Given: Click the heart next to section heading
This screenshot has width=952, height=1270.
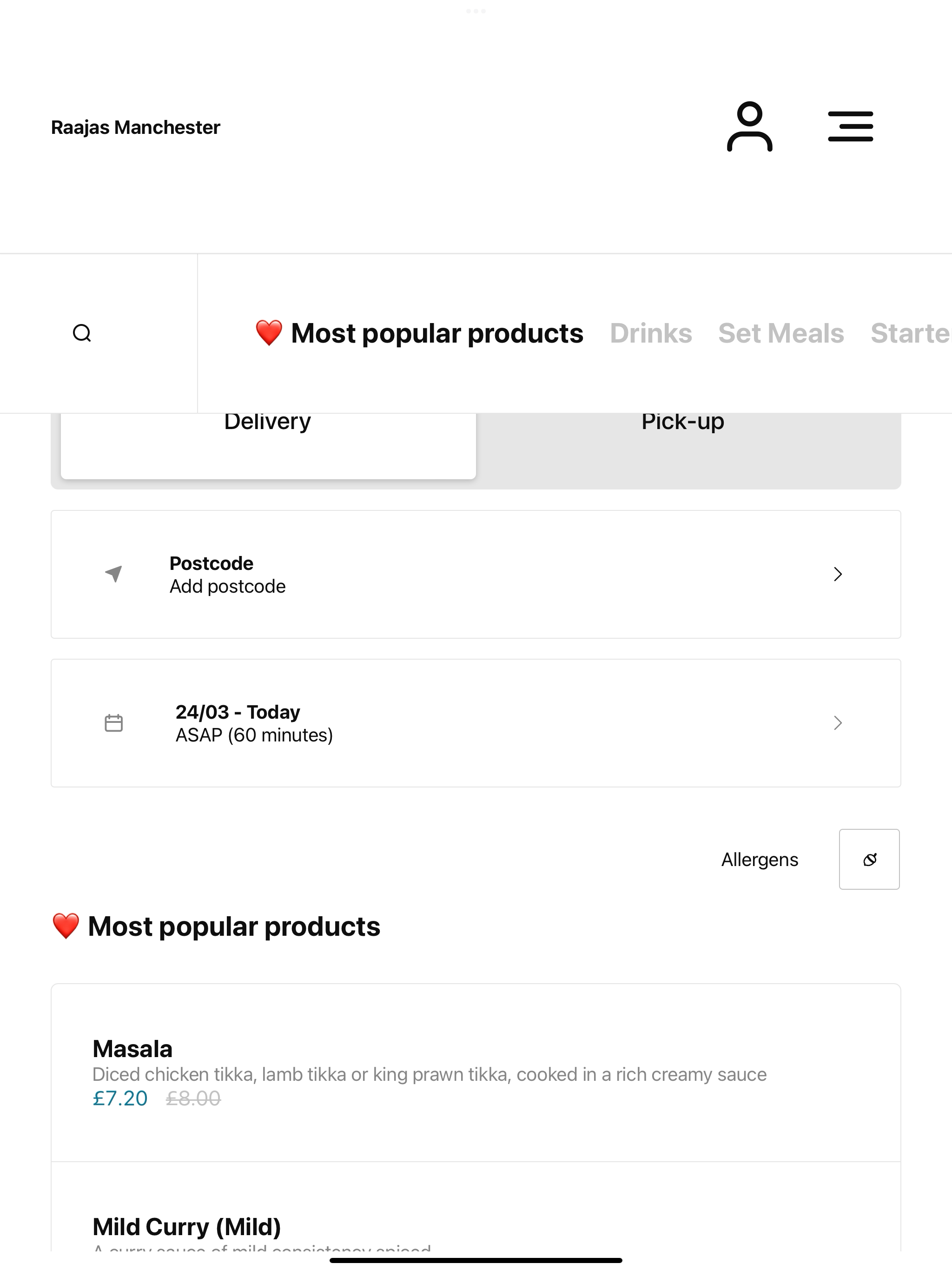Looking at the screenshot, I should [66, 926].
